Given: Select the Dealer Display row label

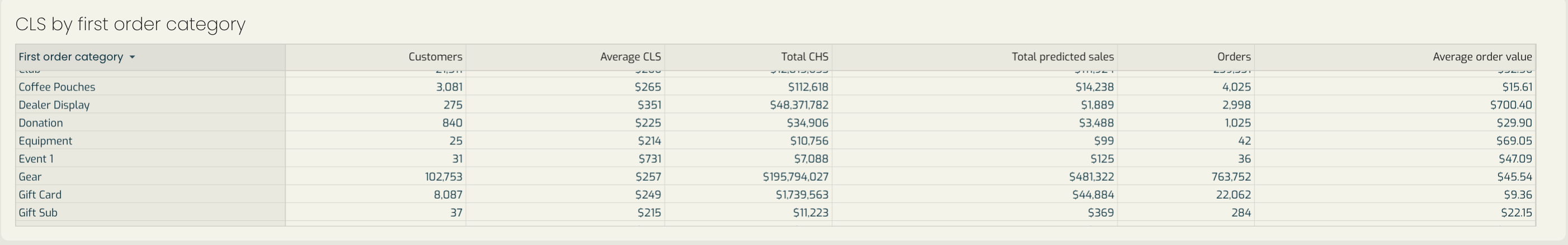Looking at the screenshot, I should (54, 105).
